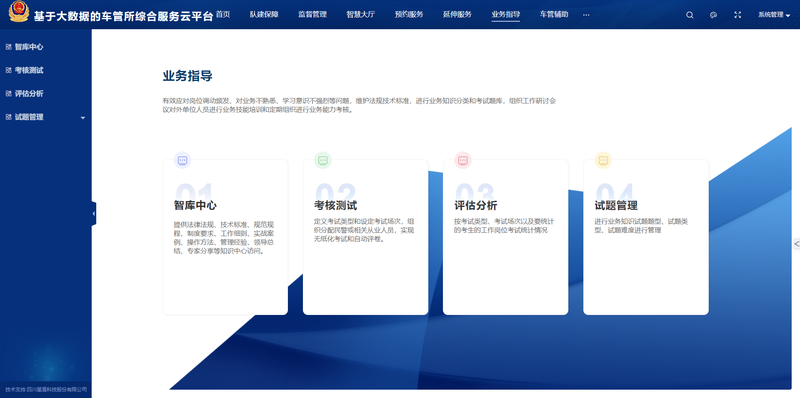
Task: Expand the 试题管理 sidebar arrow
Action: 83,118
